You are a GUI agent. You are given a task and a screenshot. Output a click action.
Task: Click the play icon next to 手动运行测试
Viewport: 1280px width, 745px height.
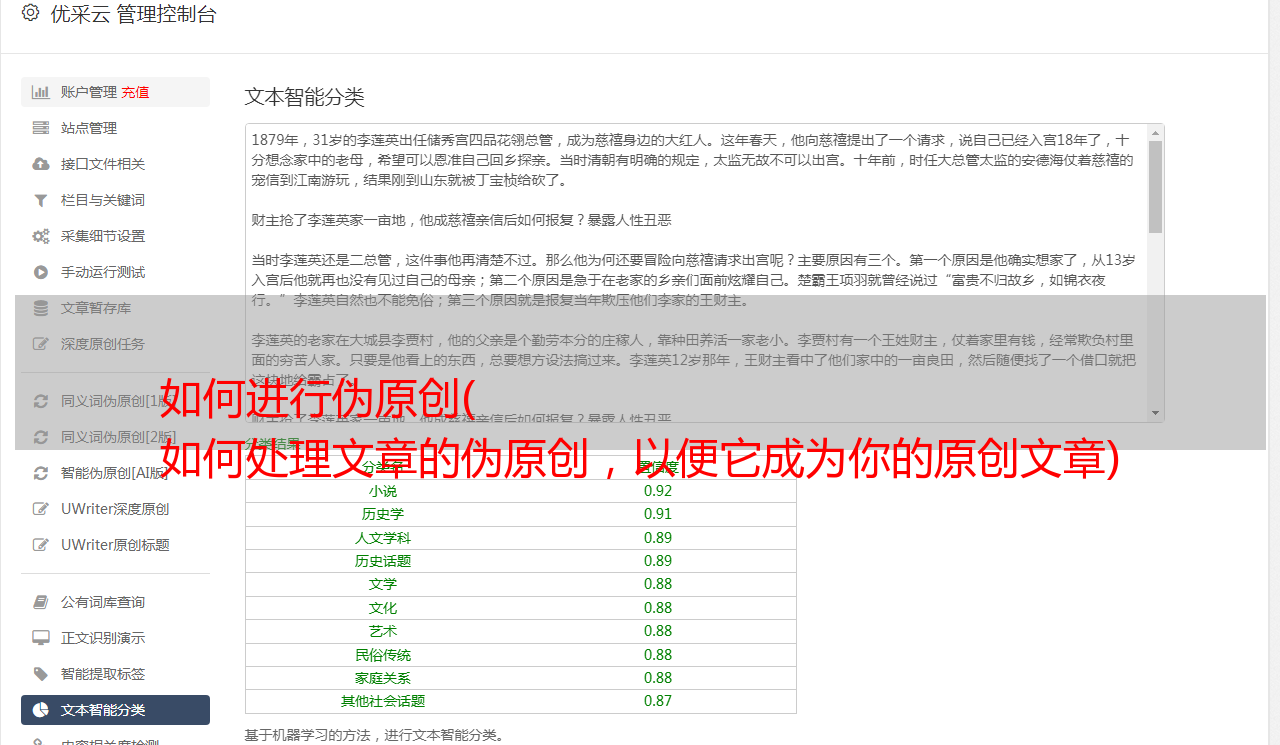40,272
